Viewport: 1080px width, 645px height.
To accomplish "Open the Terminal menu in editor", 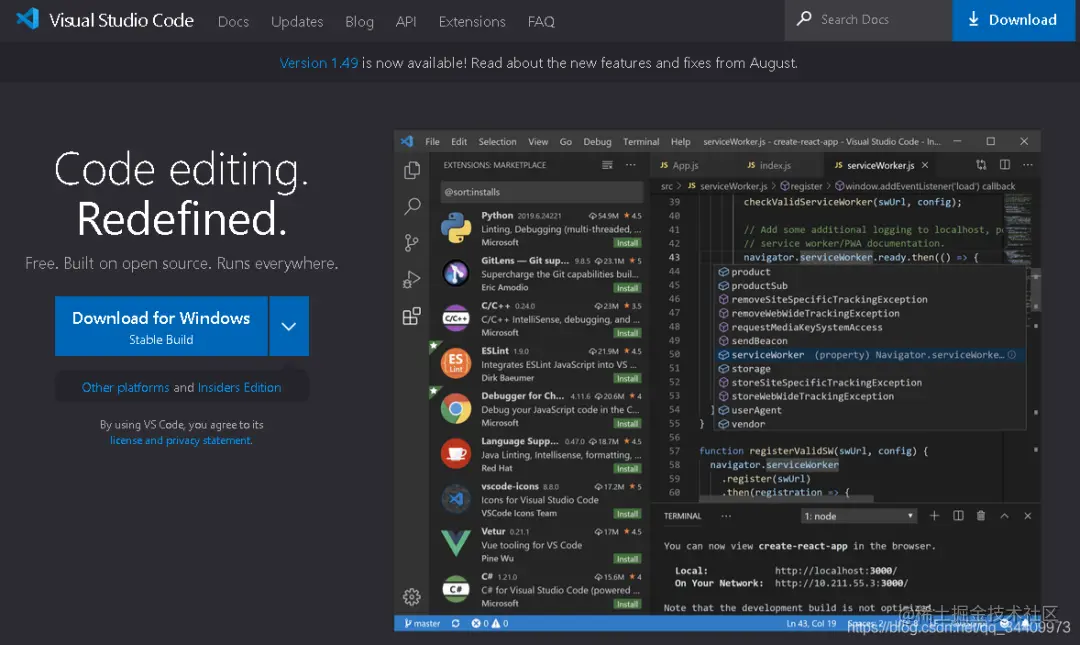I will (641, 141).
